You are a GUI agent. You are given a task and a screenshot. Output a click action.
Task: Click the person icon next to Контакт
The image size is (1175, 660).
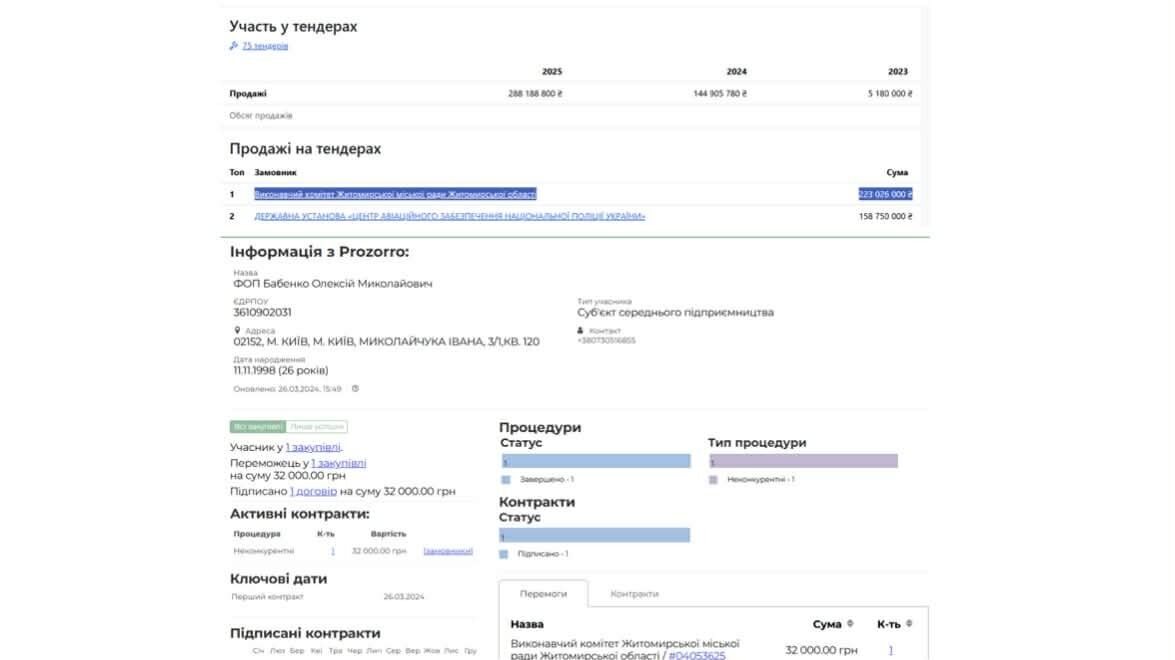coord(580,330)
